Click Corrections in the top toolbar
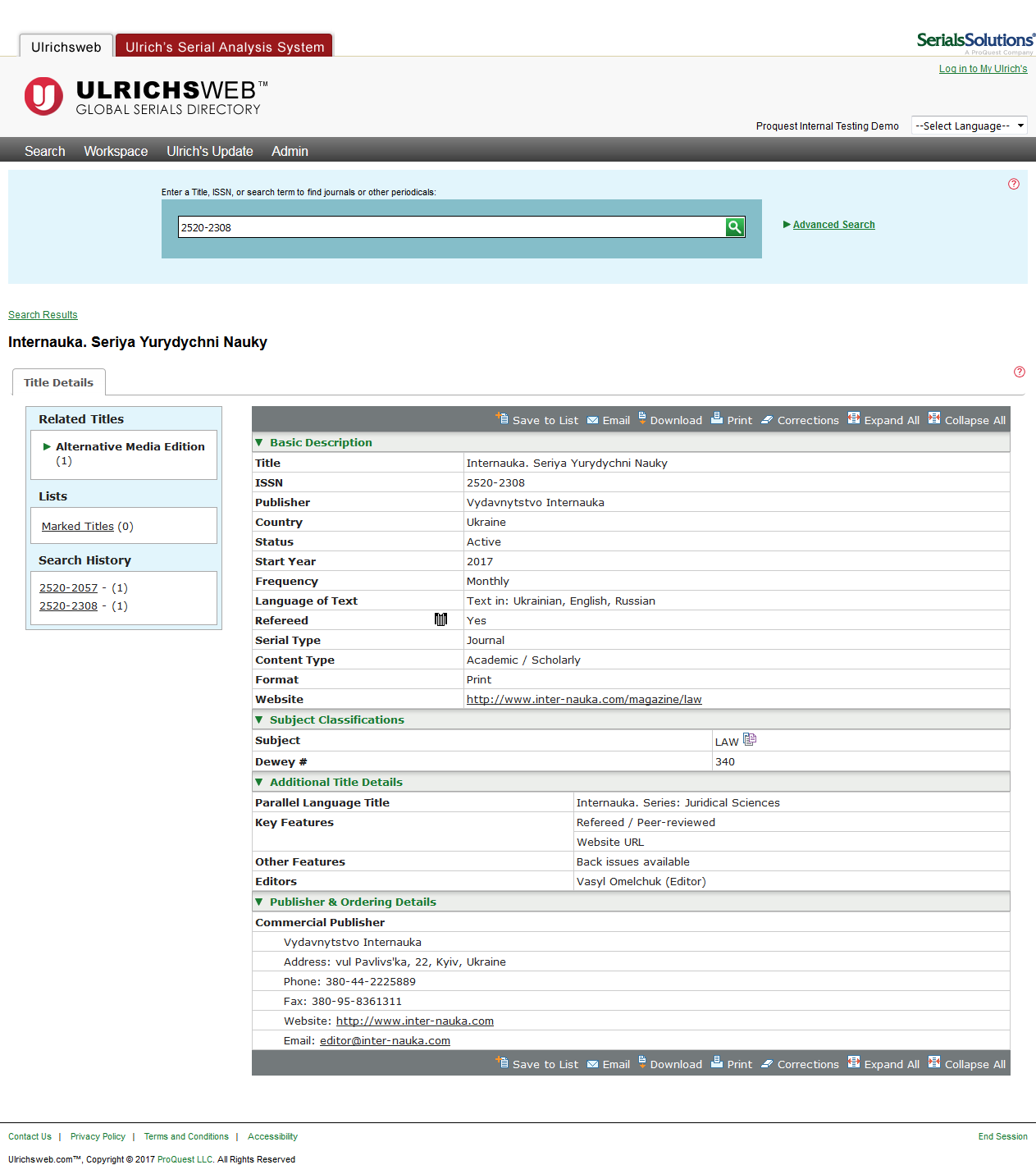Image resolution: width=1036 pixels, height=1174 pixels. 800,420
